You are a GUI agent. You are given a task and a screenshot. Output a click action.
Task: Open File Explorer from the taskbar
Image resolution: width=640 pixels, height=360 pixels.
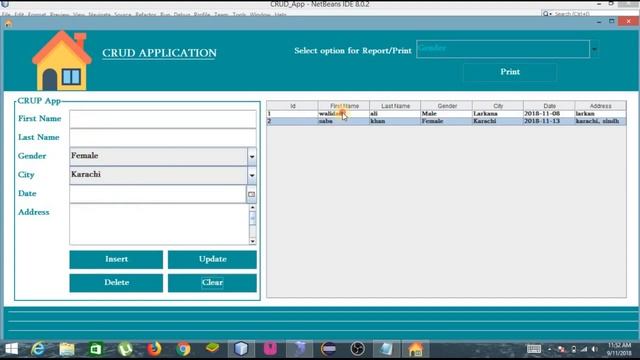(67, 349)
